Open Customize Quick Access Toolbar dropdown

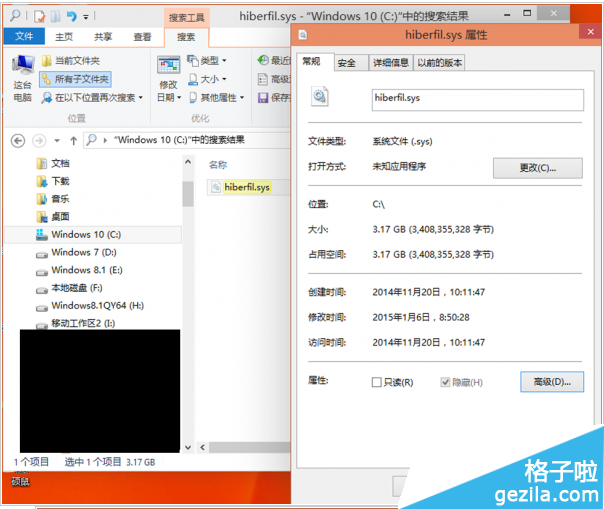[x=86, y=17]
